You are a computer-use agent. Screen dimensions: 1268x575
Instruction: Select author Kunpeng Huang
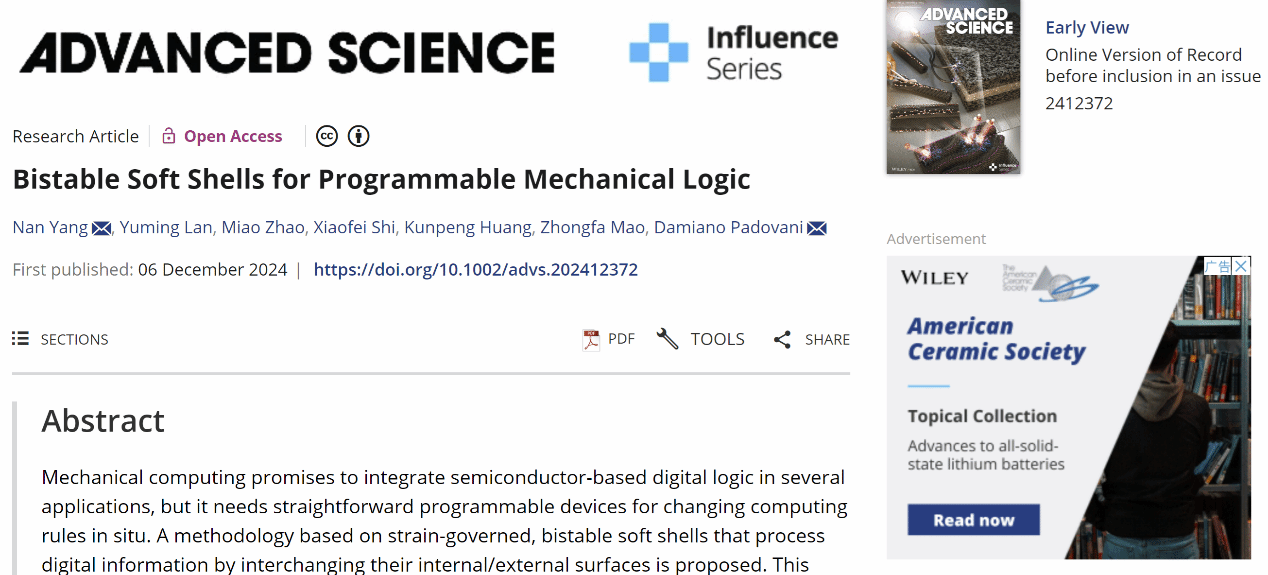[467, 228]
